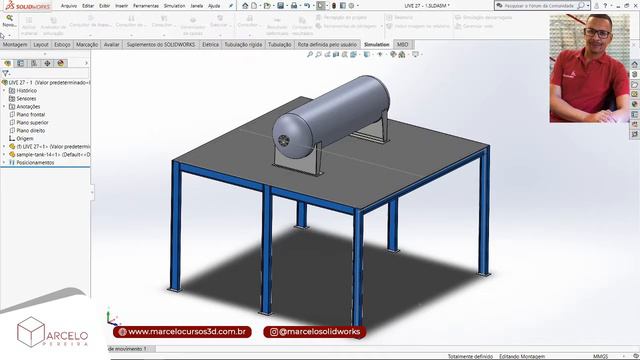The height and width of the screenshot is (360, 640).
Task: Open the search type dropdown arrow
Action: (x=588, y=6)
